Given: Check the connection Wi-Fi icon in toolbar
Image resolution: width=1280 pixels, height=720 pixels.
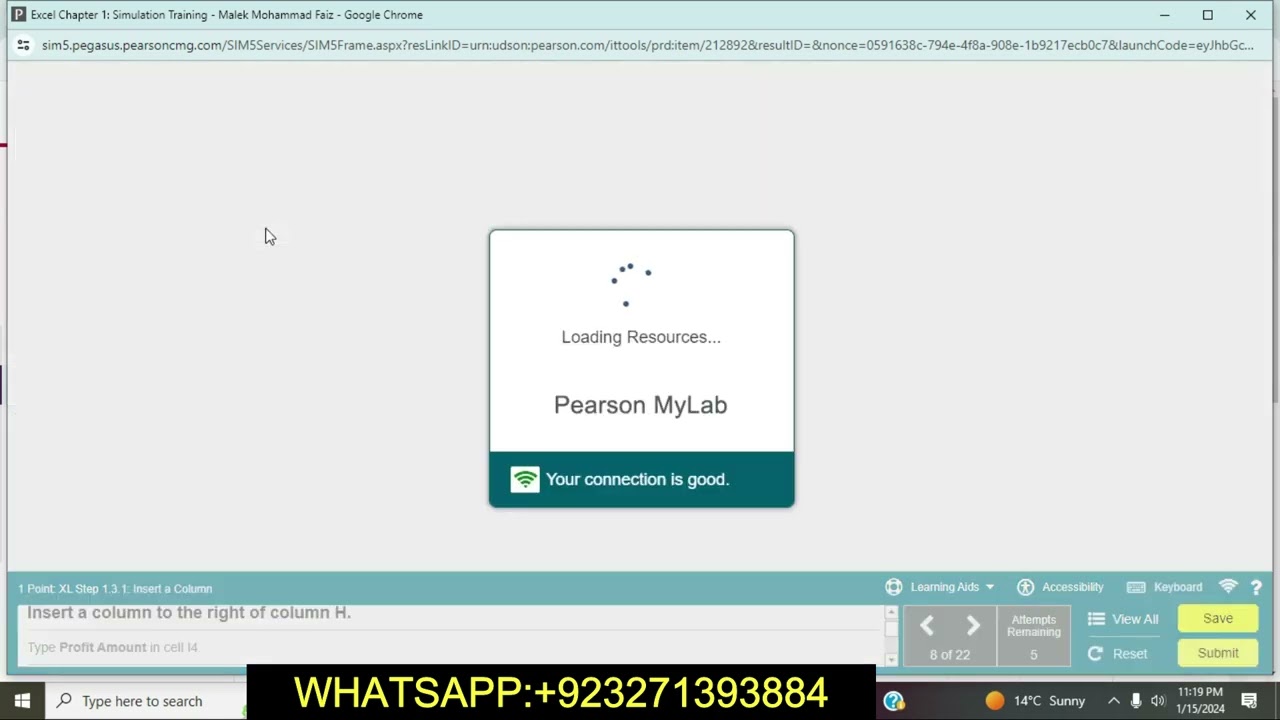Looking at the screenshot, I should tap(1228, 587).
